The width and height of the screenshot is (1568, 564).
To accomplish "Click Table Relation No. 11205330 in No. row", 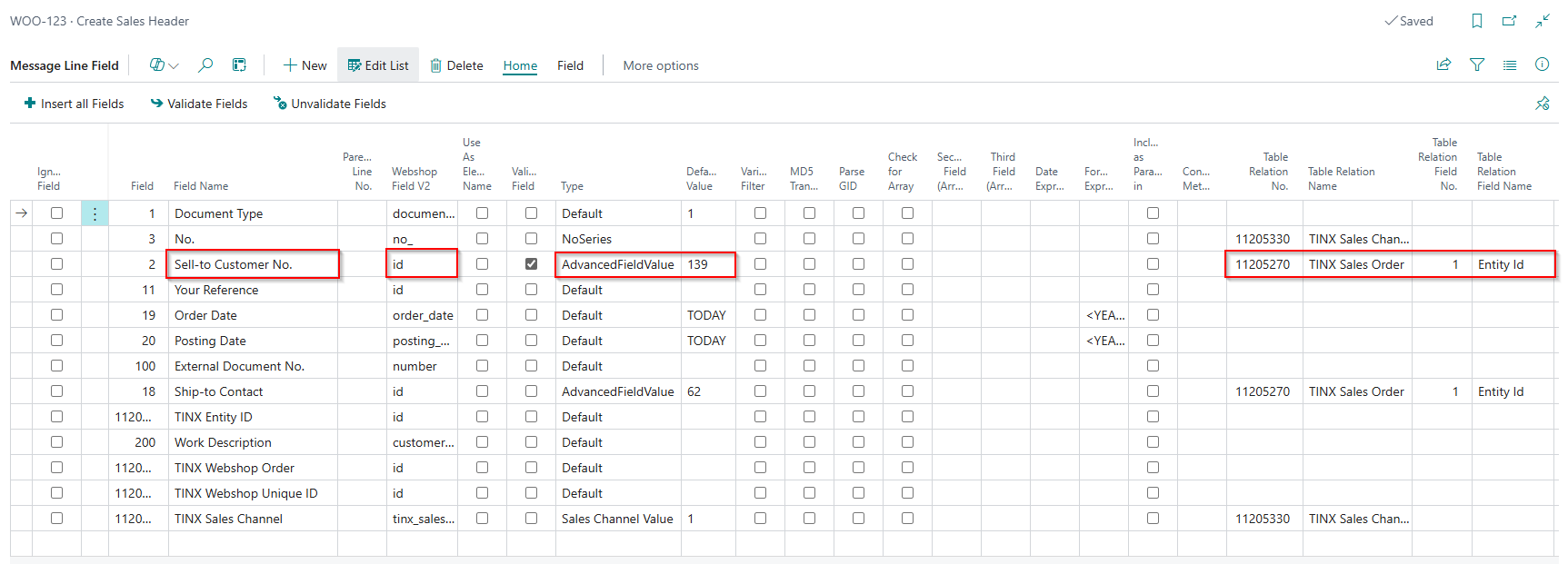I will click(1264, 239).
